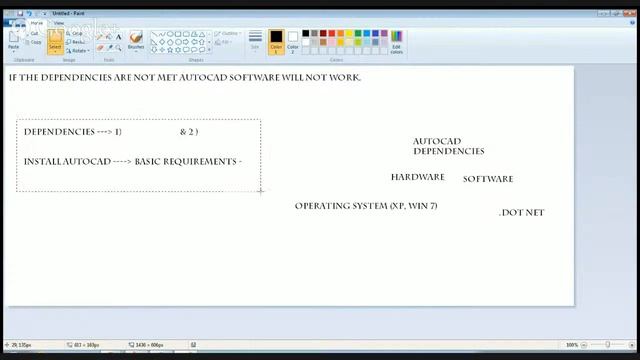This screenshot has width=640, height=360.
Task: Select the Four-point star shape
Action: pyautogui.click(x=162, y=50)
